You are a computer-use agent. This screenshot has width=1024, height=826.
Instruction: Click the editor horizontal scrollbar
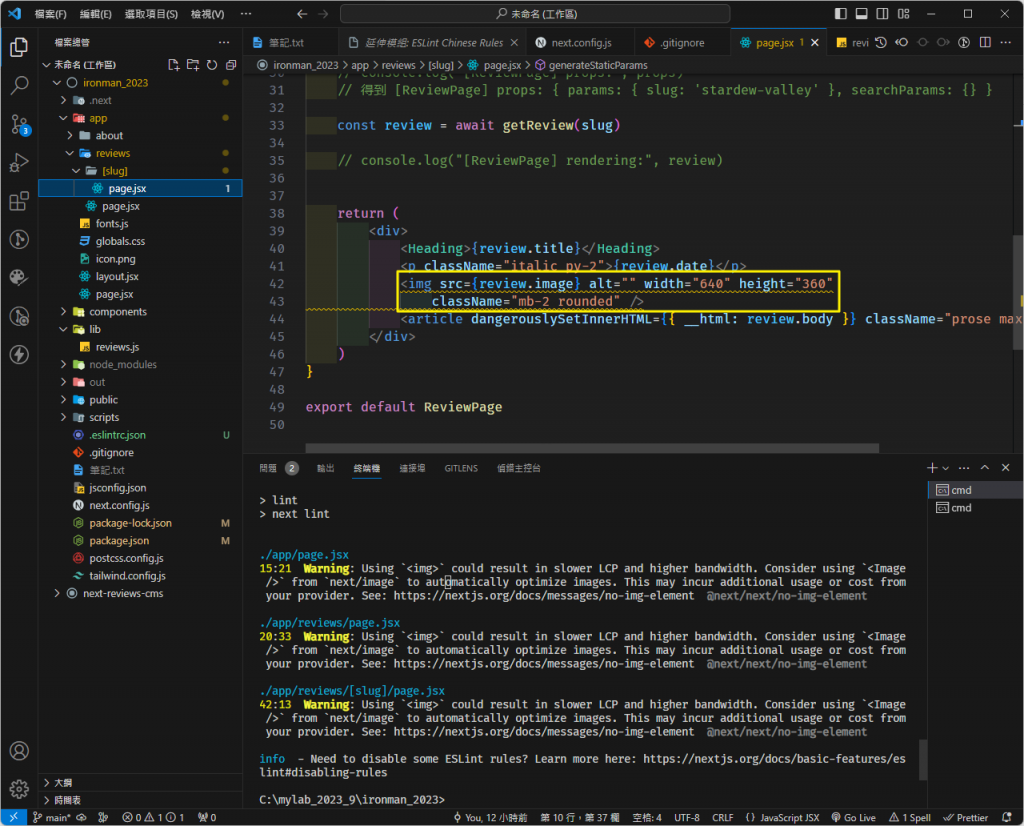(592, 448)
